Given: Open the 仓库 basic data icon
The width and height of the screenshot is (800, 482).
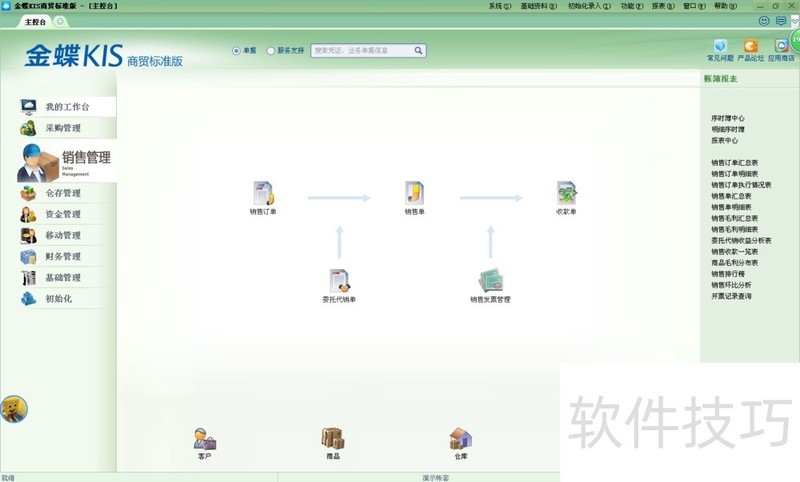Looking at the screenshot, I should (x=461, y=444).
